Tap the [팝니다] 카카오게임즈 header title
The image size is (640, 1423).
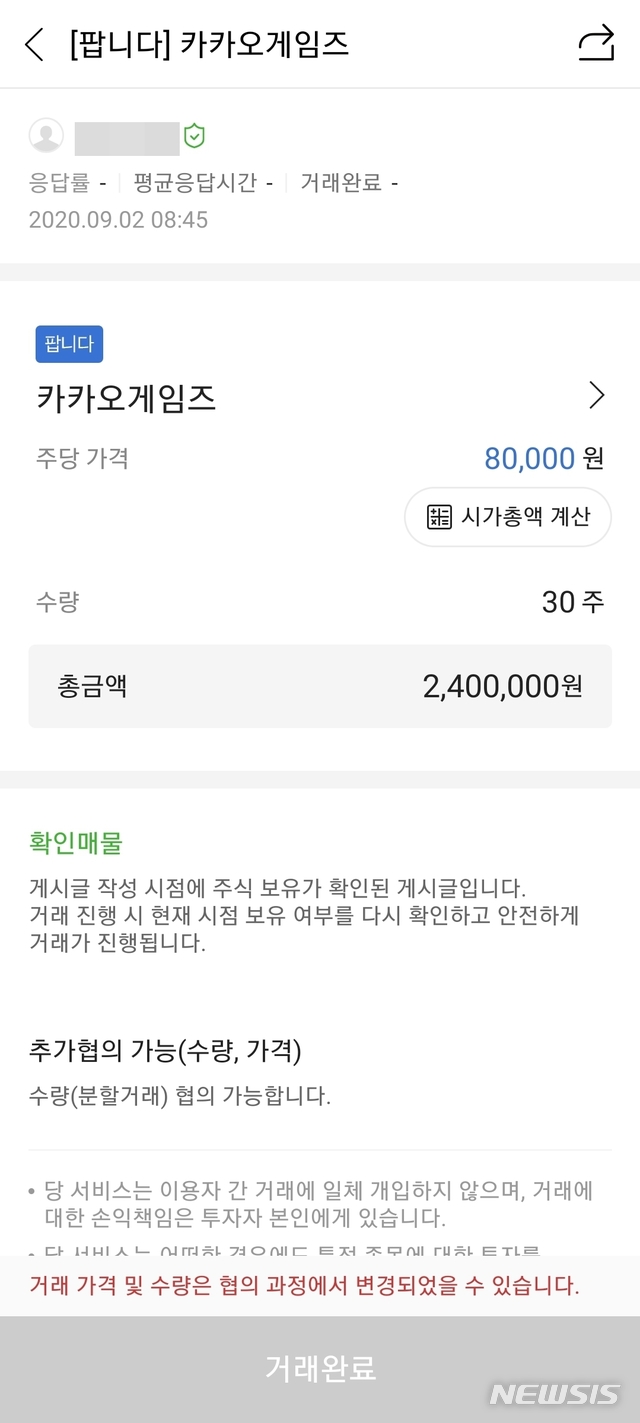(209, 45)
